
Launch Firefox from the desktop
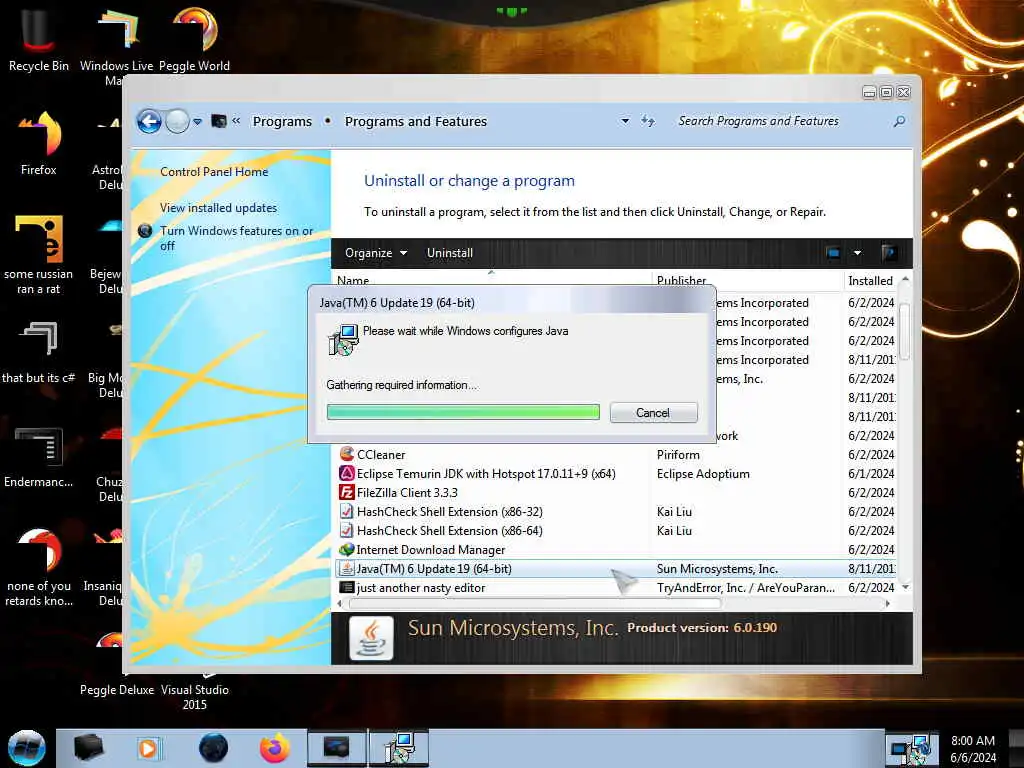pyautogui.click(x=39, y=143)
